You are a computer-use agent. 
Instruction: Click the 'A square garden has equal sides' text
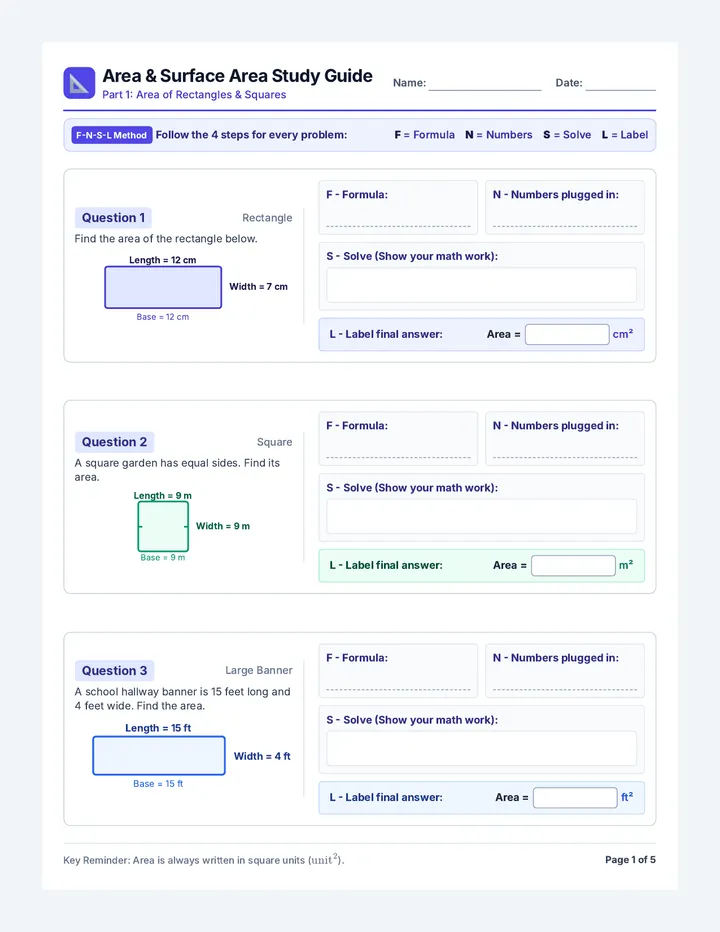177,470
